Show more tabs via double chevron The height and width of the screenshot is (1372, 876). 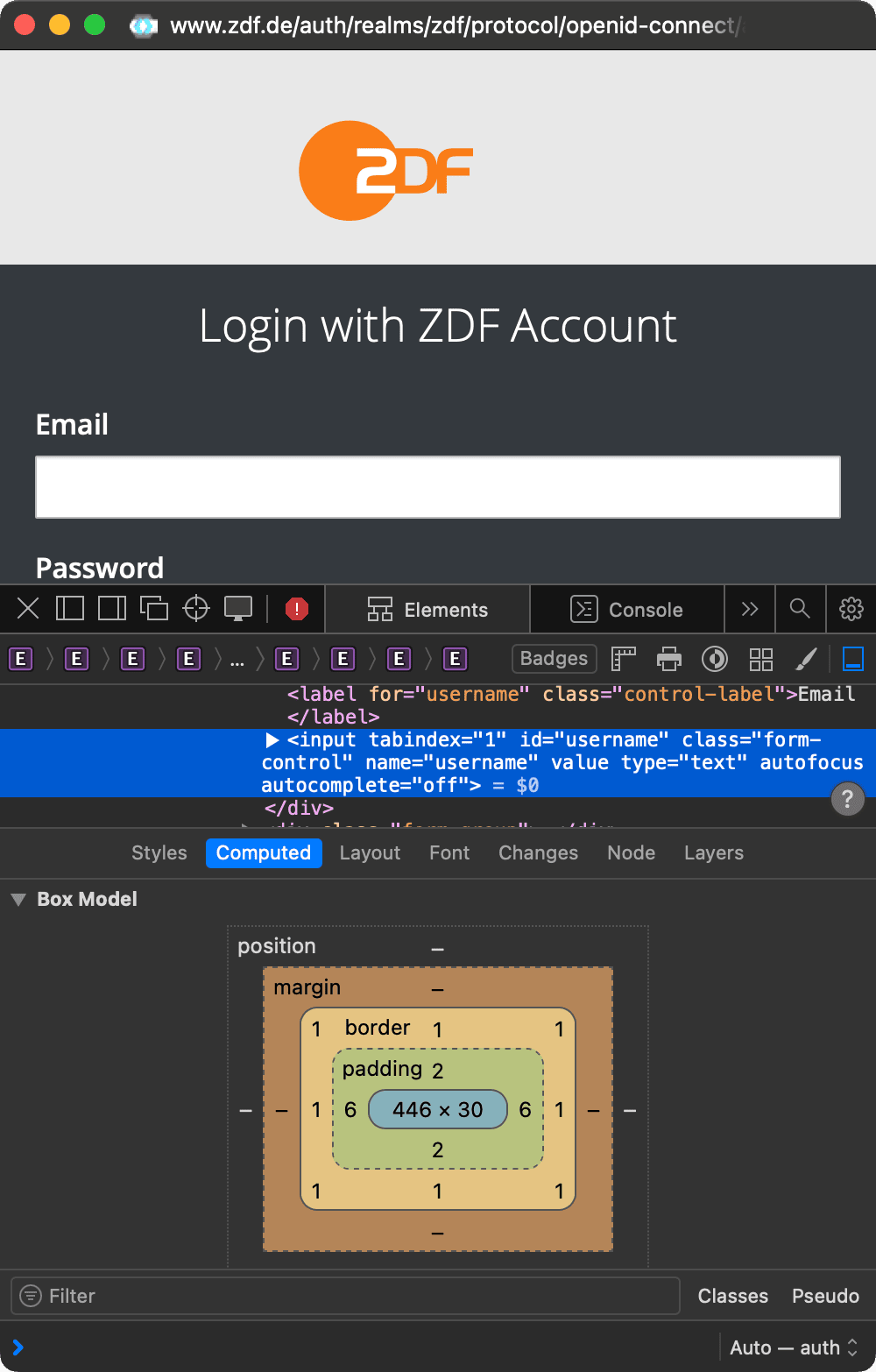click(750, 609)
